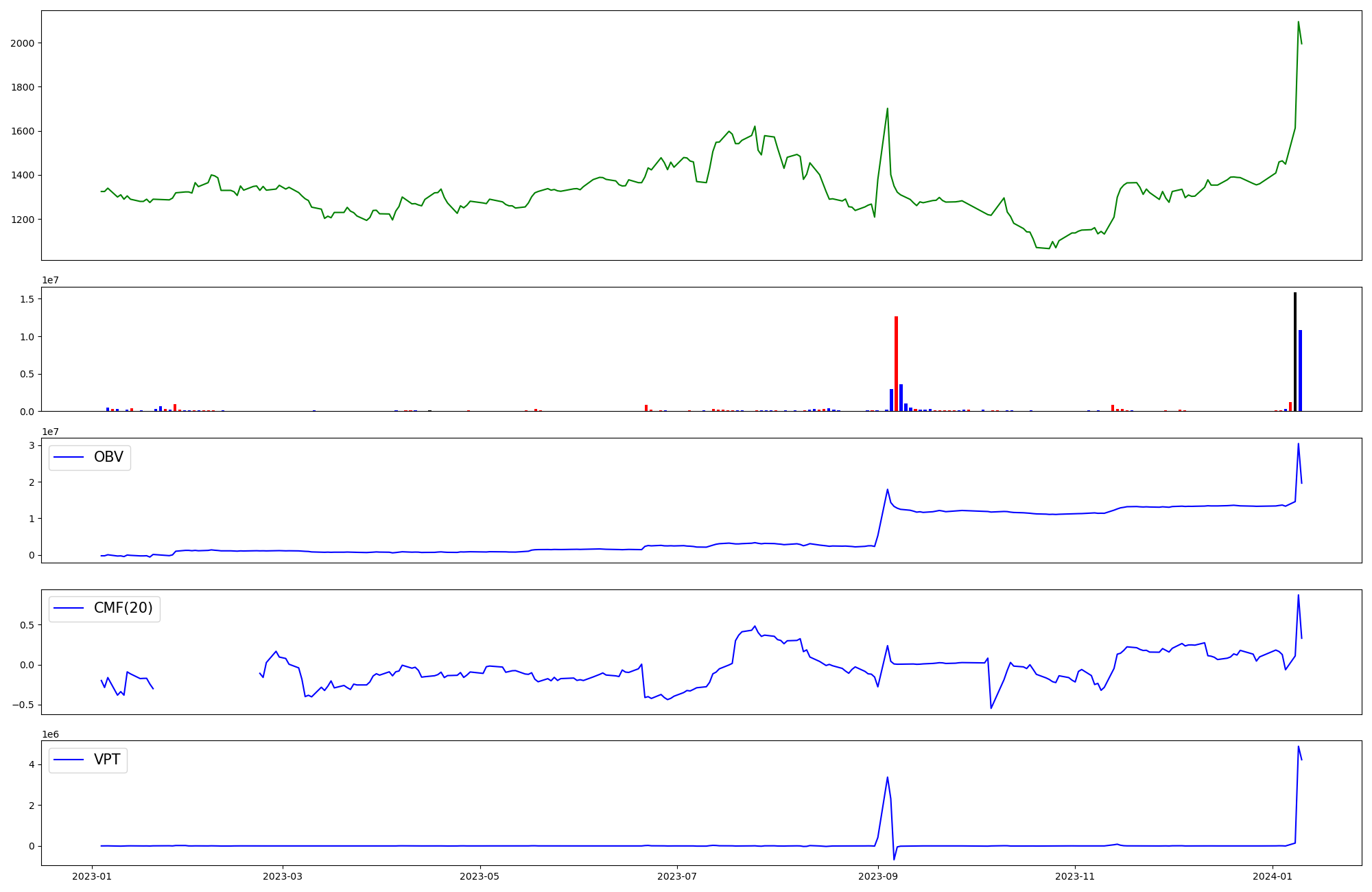Viewport: 1372px width, 892px height.
Task: Click the blue line sample in OBV legend
Action: pos(69,458)
